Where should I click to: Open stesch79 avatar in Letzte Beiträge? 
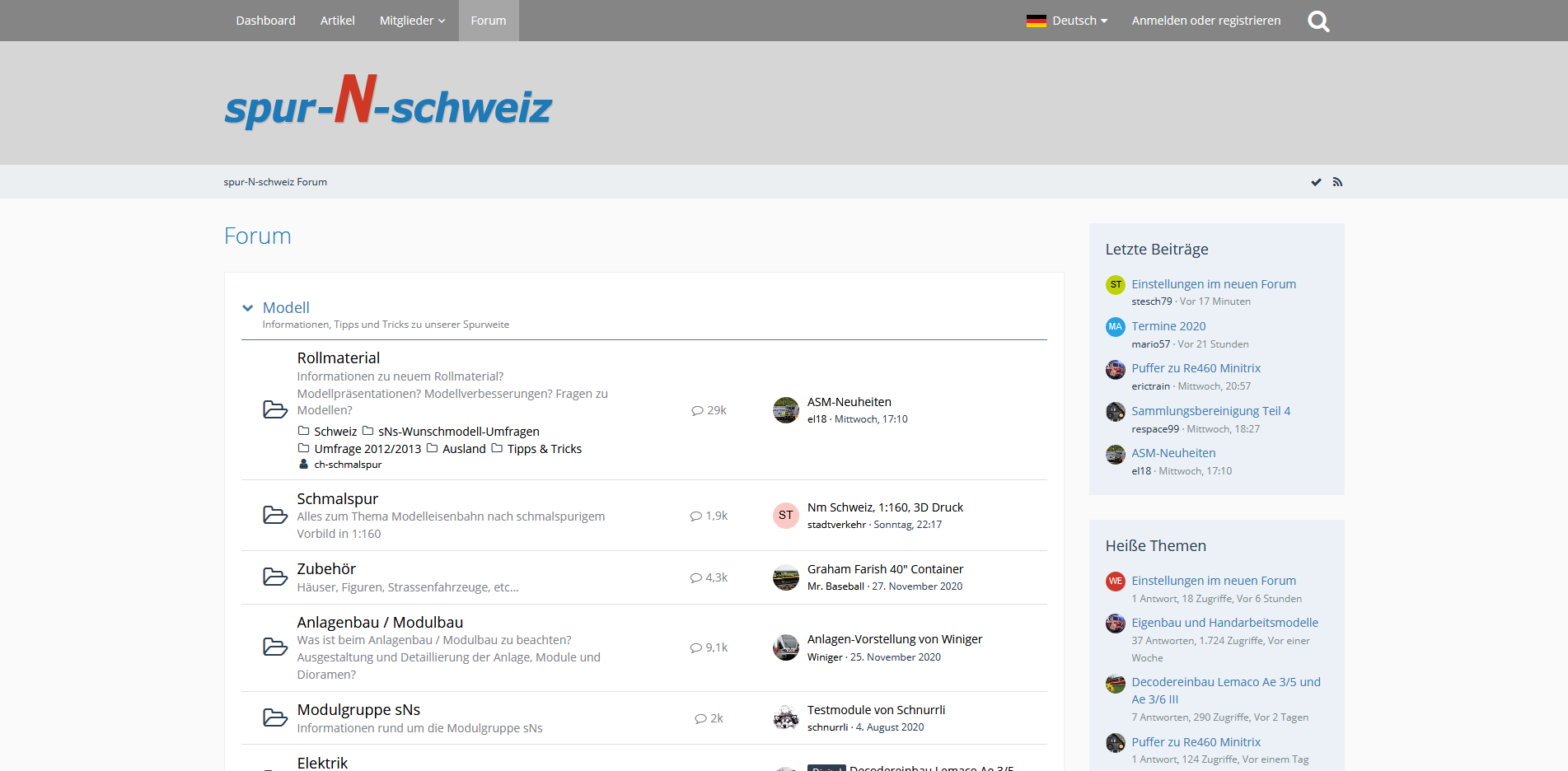pyautogui.click(x=1115, y=285)
